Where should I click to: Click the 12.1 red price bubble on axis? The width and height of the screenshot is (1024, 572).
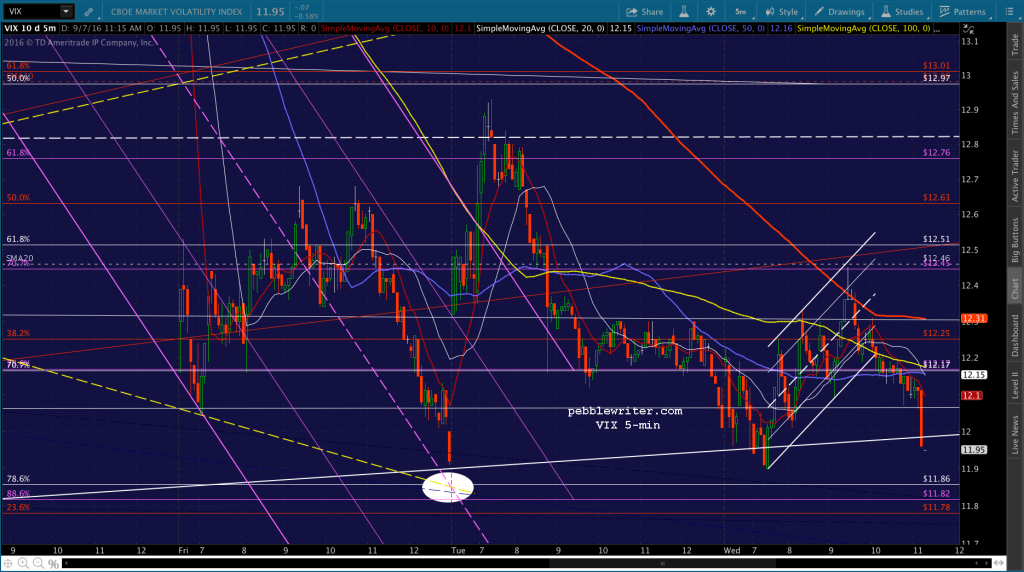point(972,396)
